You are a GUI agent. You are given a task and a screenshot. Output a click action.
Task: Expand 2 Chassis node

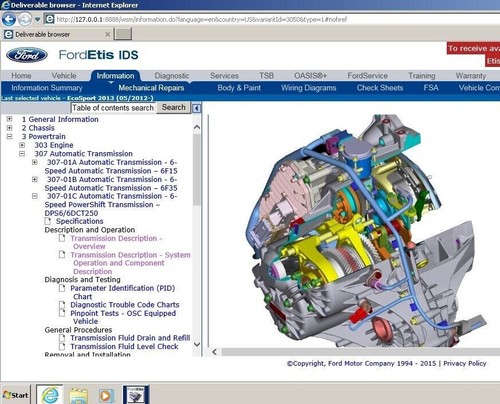[9, 128]
